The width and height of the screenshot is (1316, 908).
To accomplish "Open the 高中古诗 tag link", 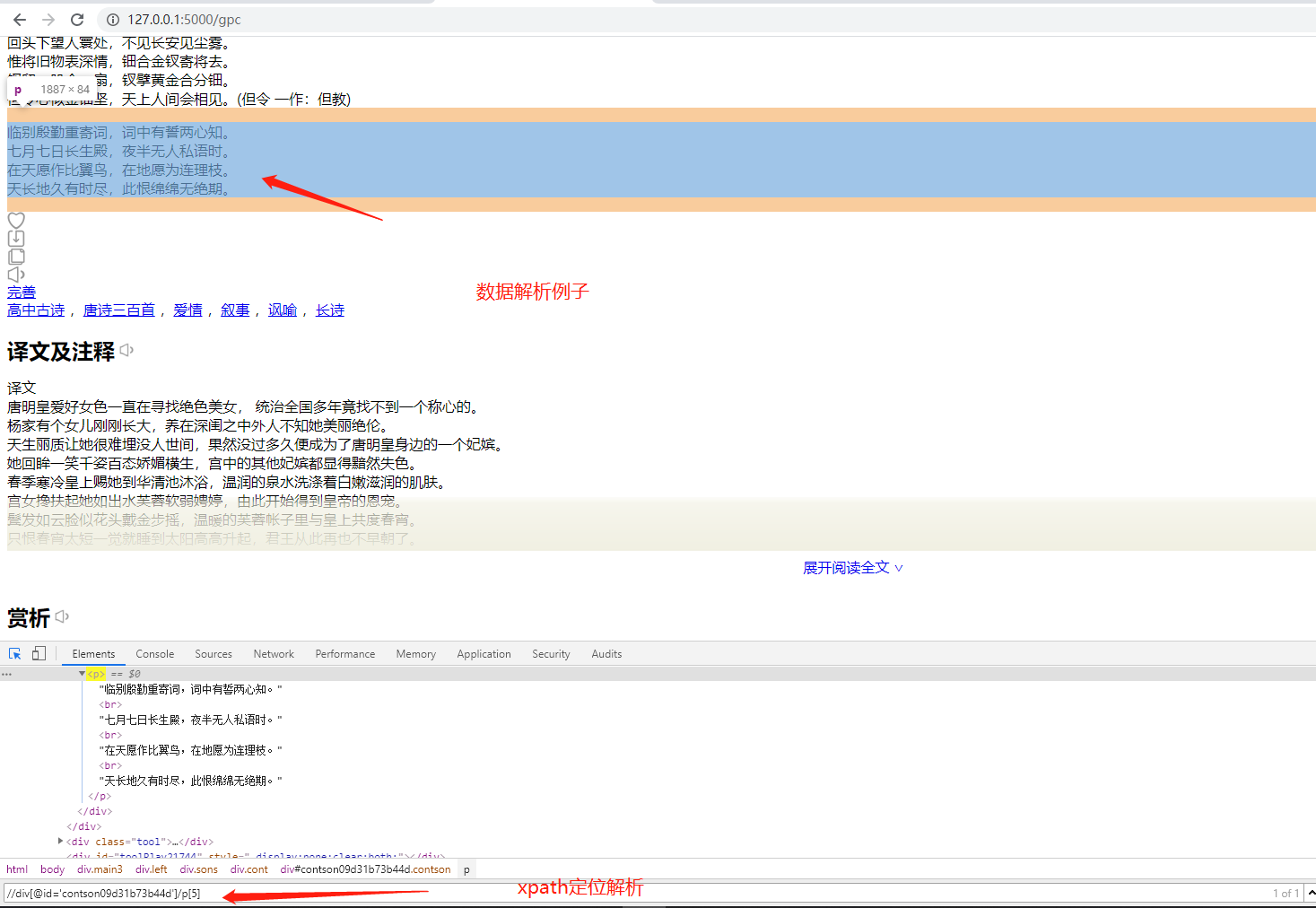I will click(36, 310).
